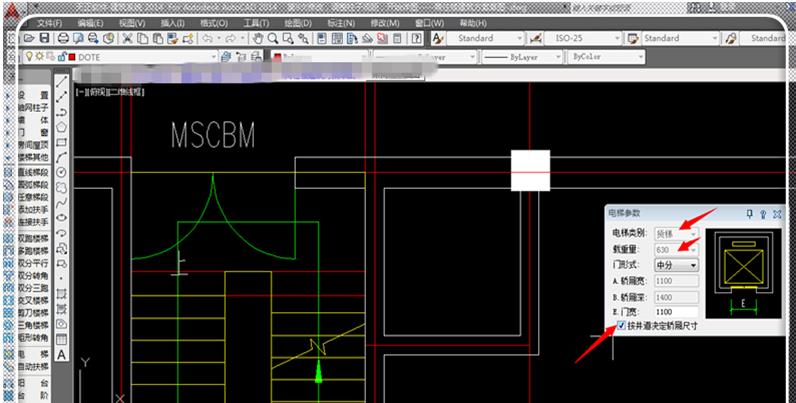Open the undo history dropdown arrow
The height and width of the screenshot is (403, 796).
(x=219, y=38)
